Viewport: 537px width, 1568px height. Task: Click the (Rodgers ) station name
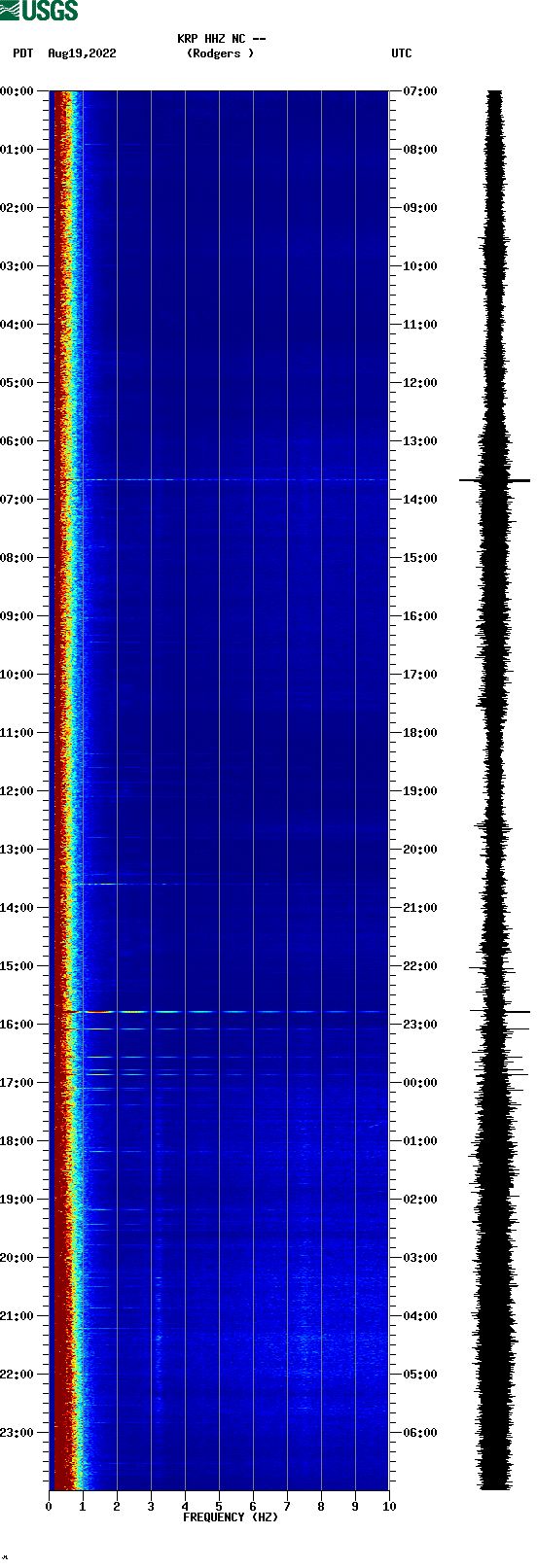pos(220,53)
